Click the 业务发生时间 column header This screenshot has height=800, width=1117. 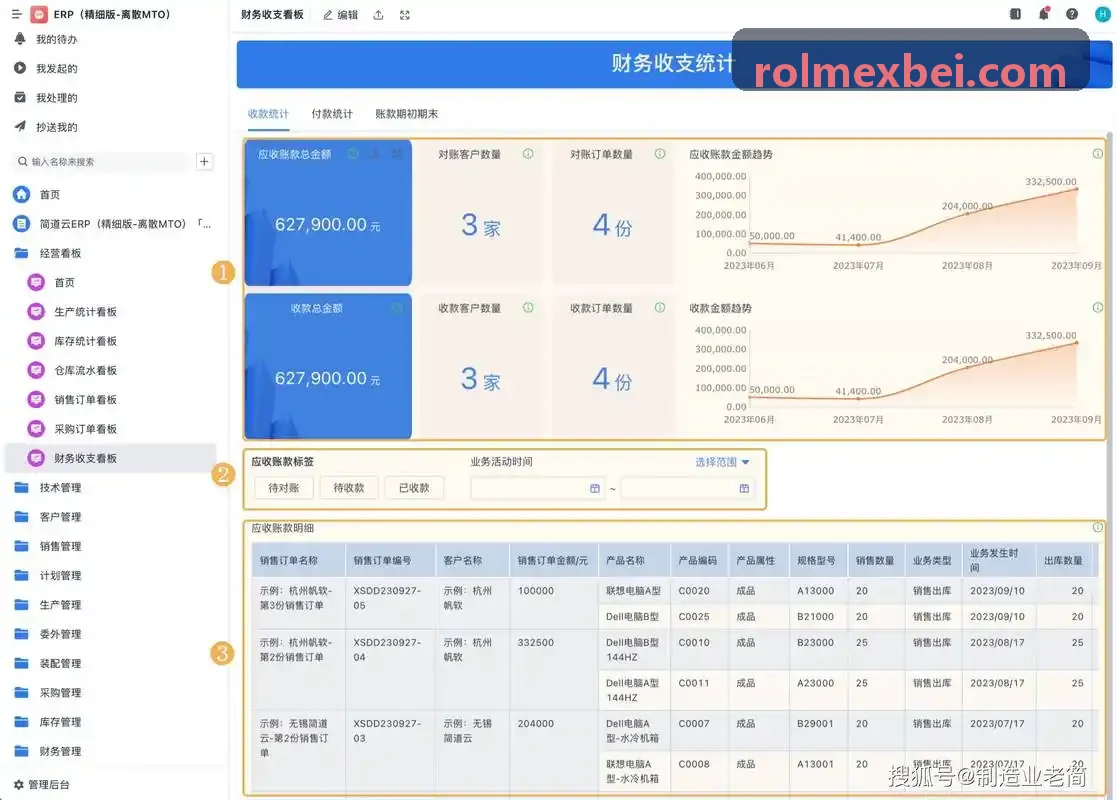998,561
